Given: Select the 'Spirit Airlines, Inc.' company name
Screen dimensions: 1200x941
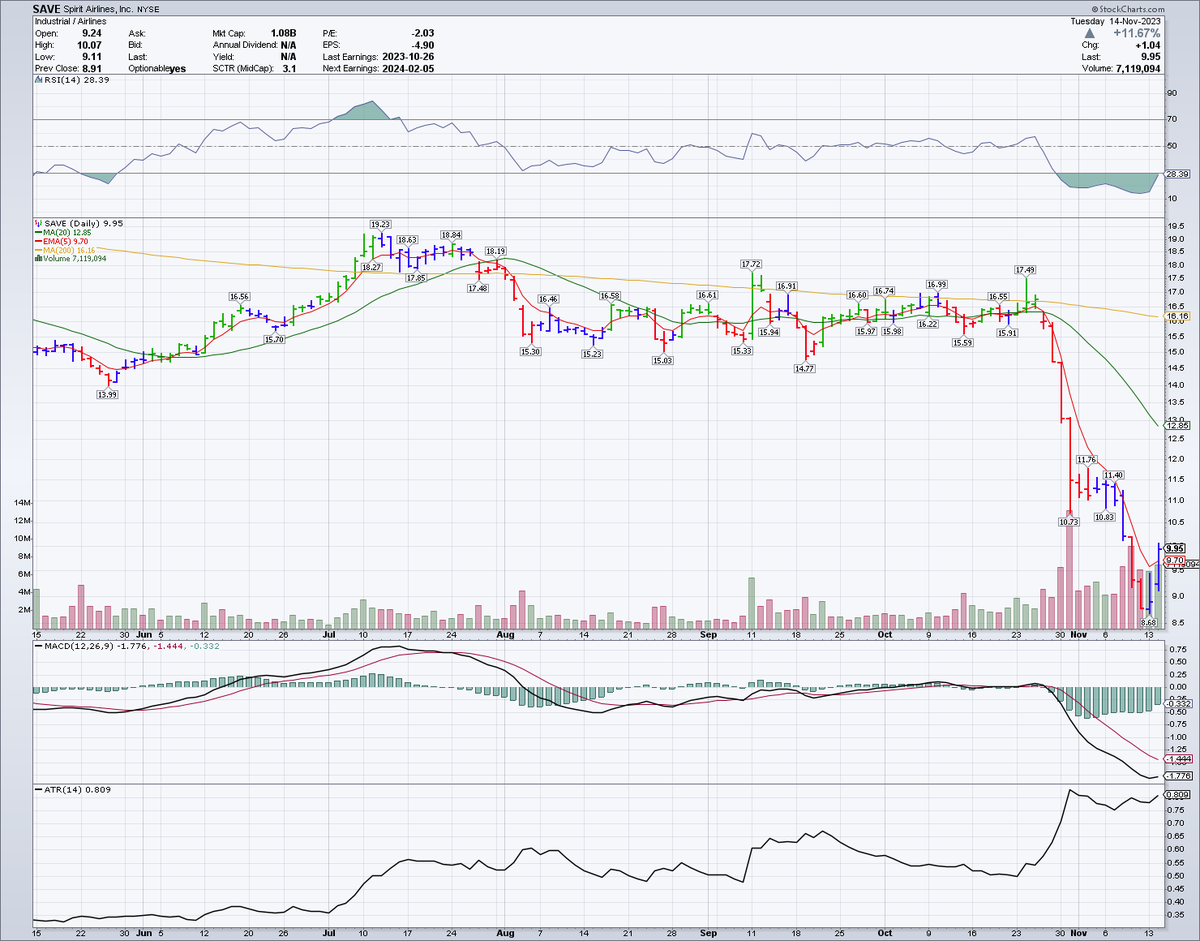Looking at the screenshot, I should [101, 7].
